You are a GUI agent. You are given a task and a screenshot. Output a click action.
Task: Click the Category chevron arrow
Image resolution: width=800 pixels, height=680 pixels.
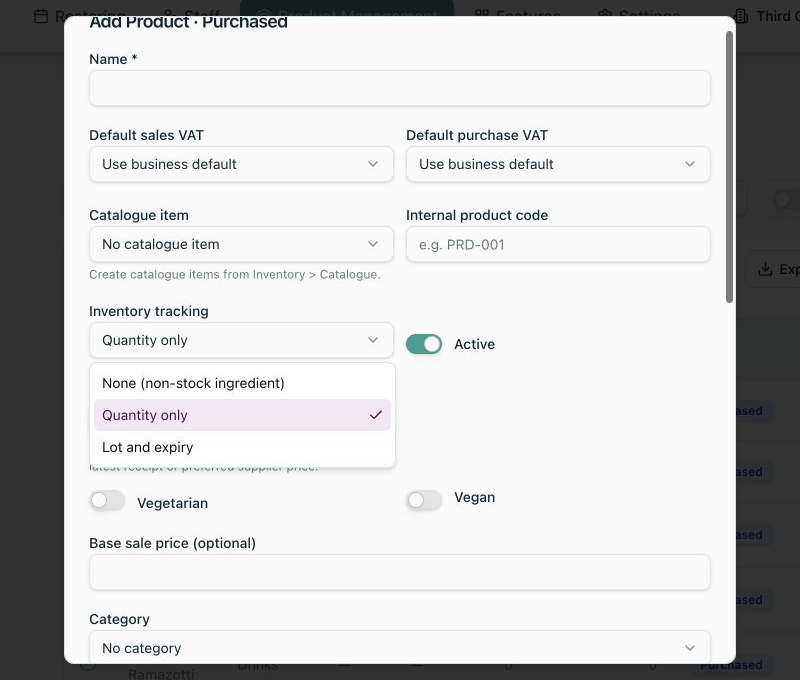point(690,648)
